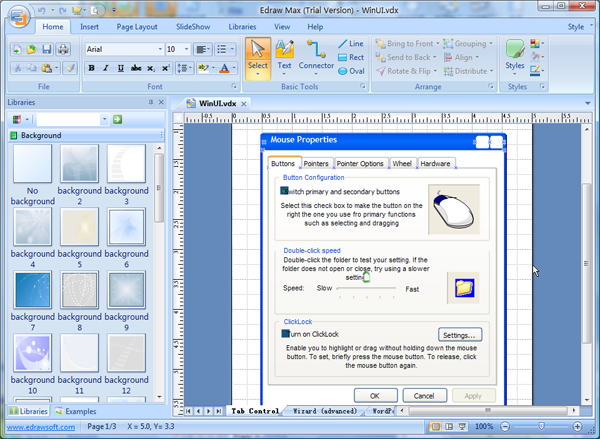This screenshot has width=600, height=439.
Task: Enable the 'Turn on ClickLock' checkbox
Action: [x=285, y=332]
